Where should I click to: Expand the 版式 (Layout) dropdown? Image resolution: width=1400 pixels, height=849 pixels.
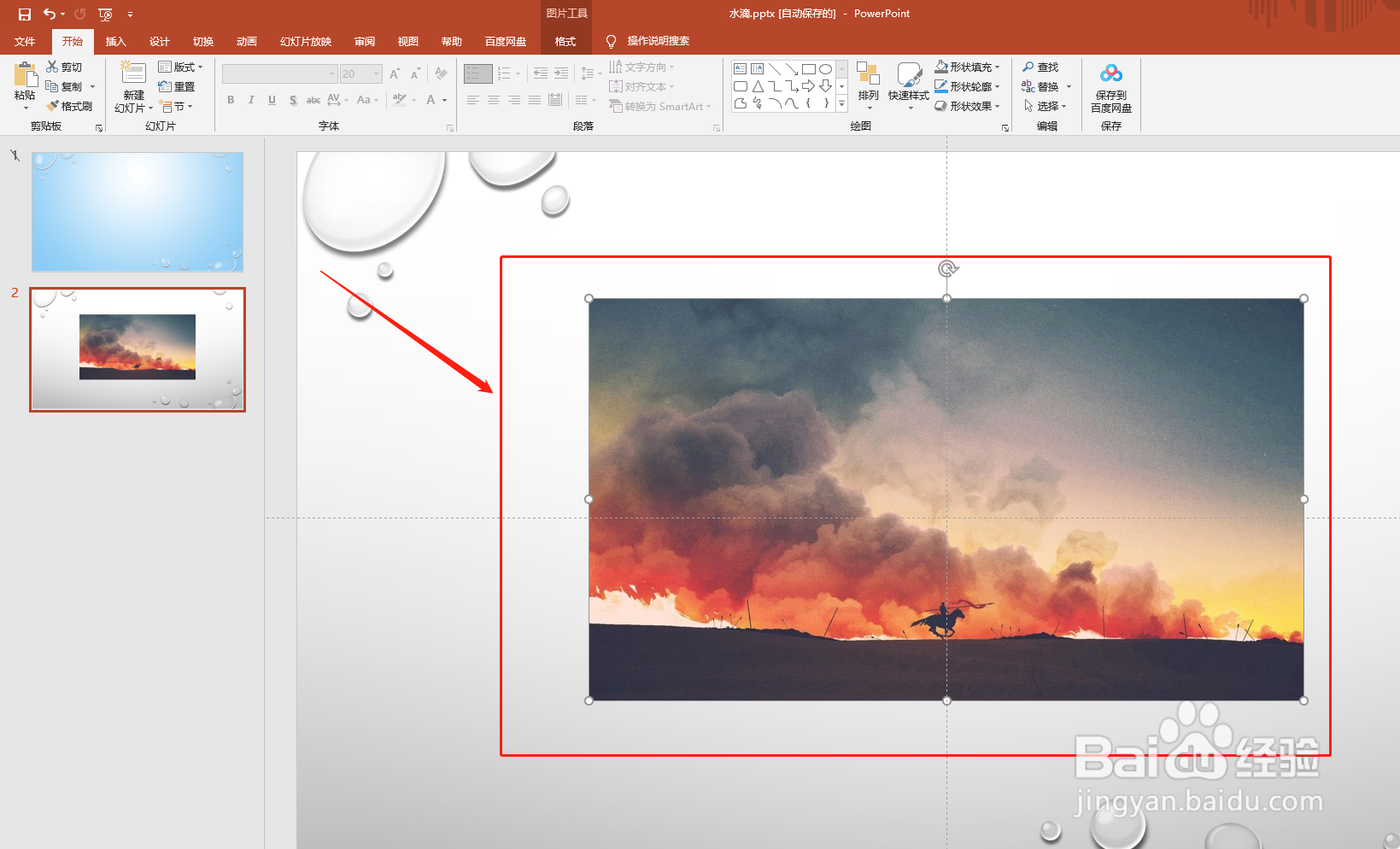pos(181,67)
